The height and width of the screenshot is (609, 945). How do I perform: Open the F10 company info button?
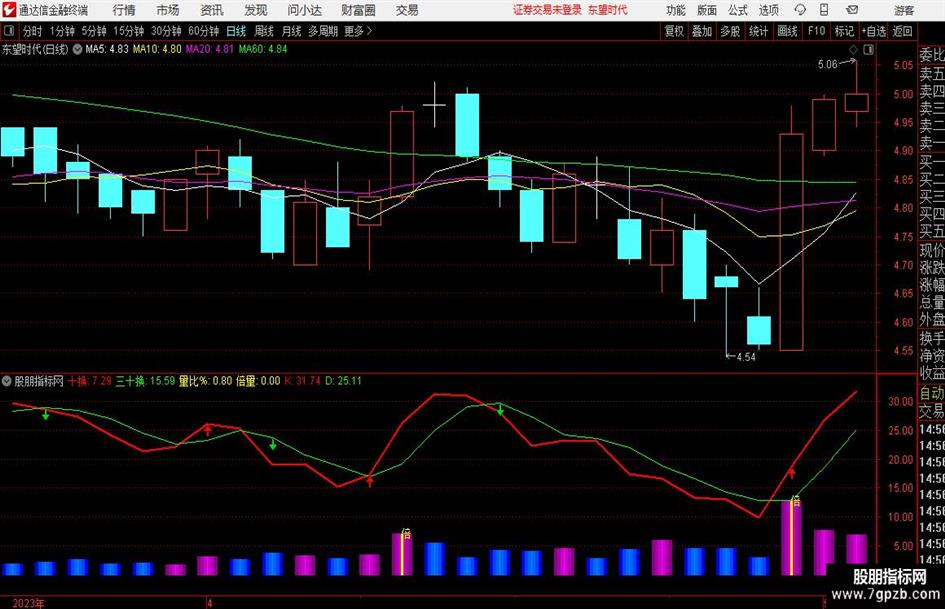coord(817,31)
